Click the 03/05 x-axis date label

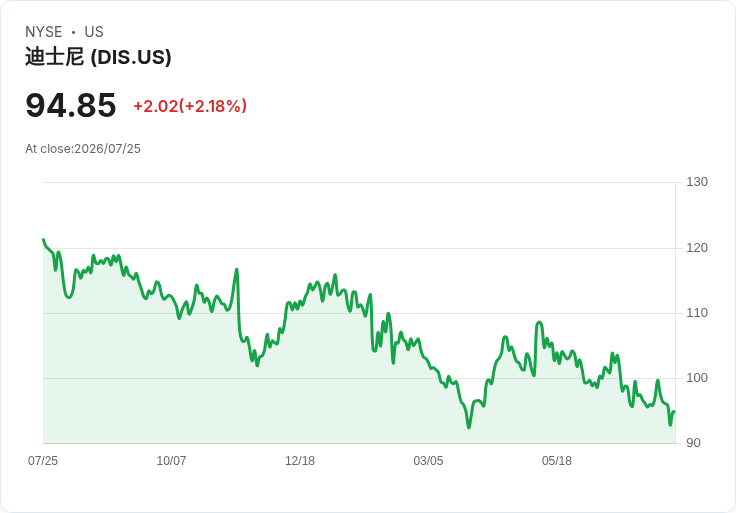pyautogui.click(x=428, y=461)
